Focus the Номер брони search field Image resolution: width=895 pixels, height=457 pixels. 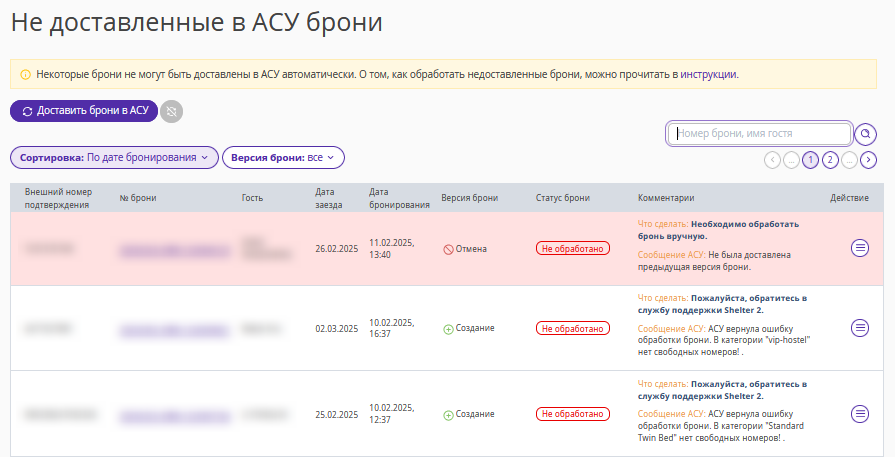(759, 134)
